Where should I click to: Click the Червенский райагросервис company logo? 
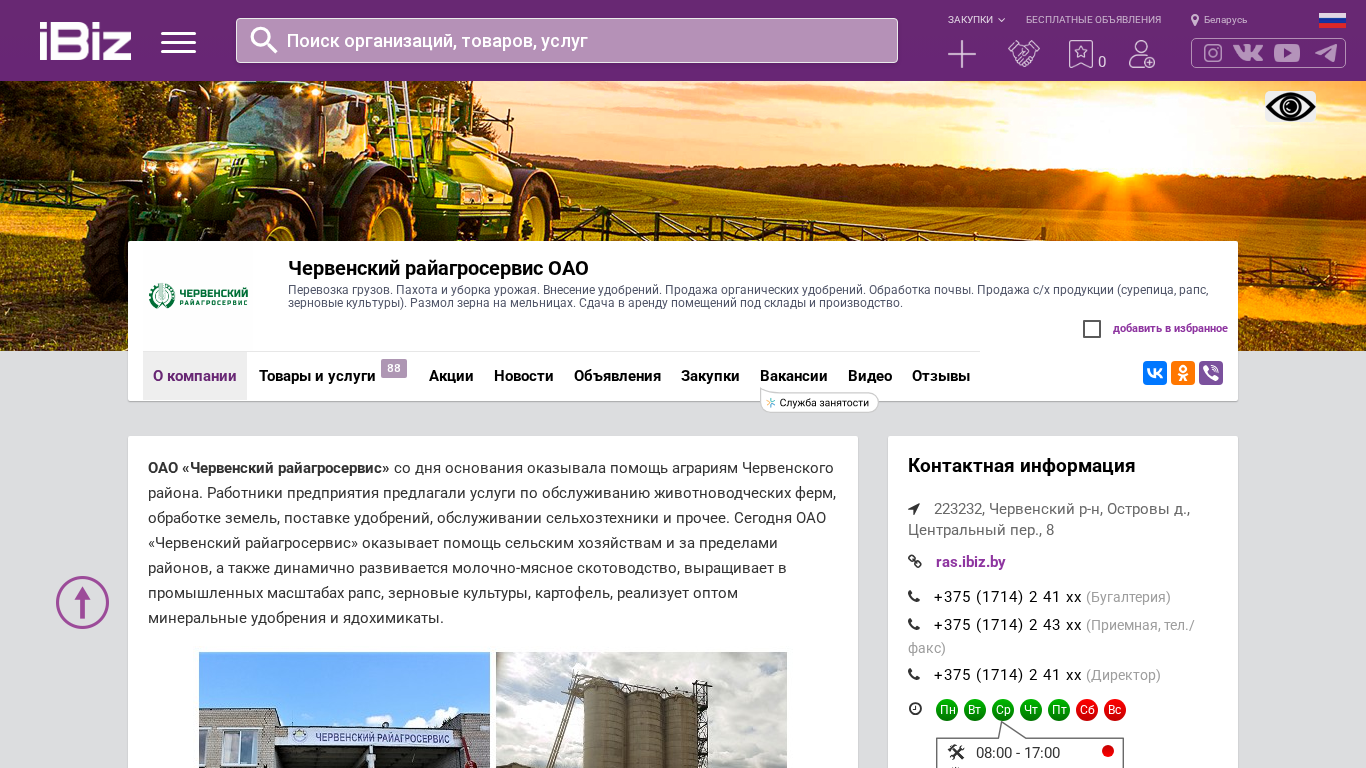click(x=198, y=296)
